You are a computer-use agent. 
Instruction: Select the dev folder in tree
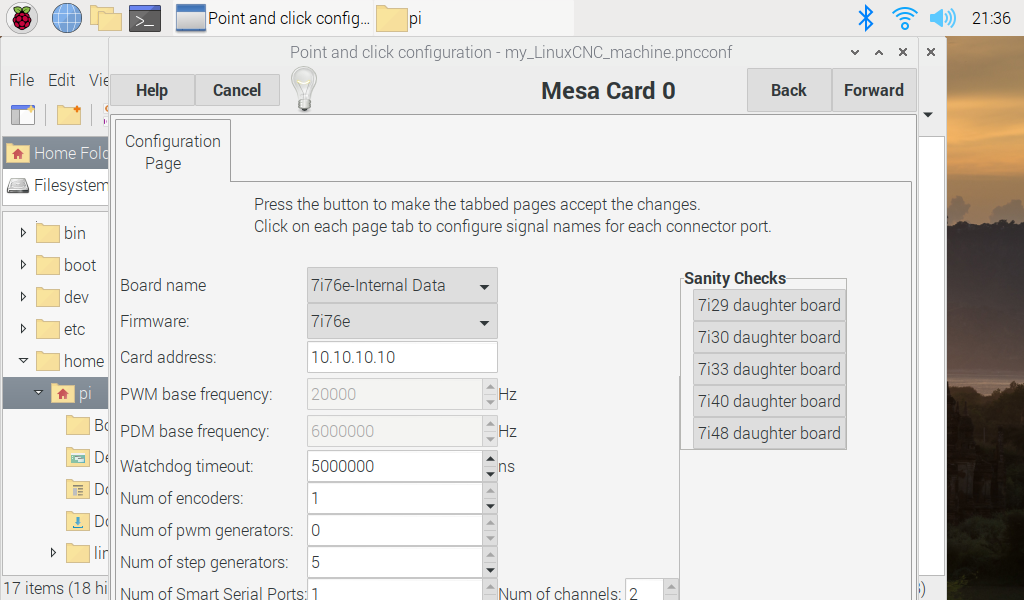pyautogui.click(x=63, y=297)
